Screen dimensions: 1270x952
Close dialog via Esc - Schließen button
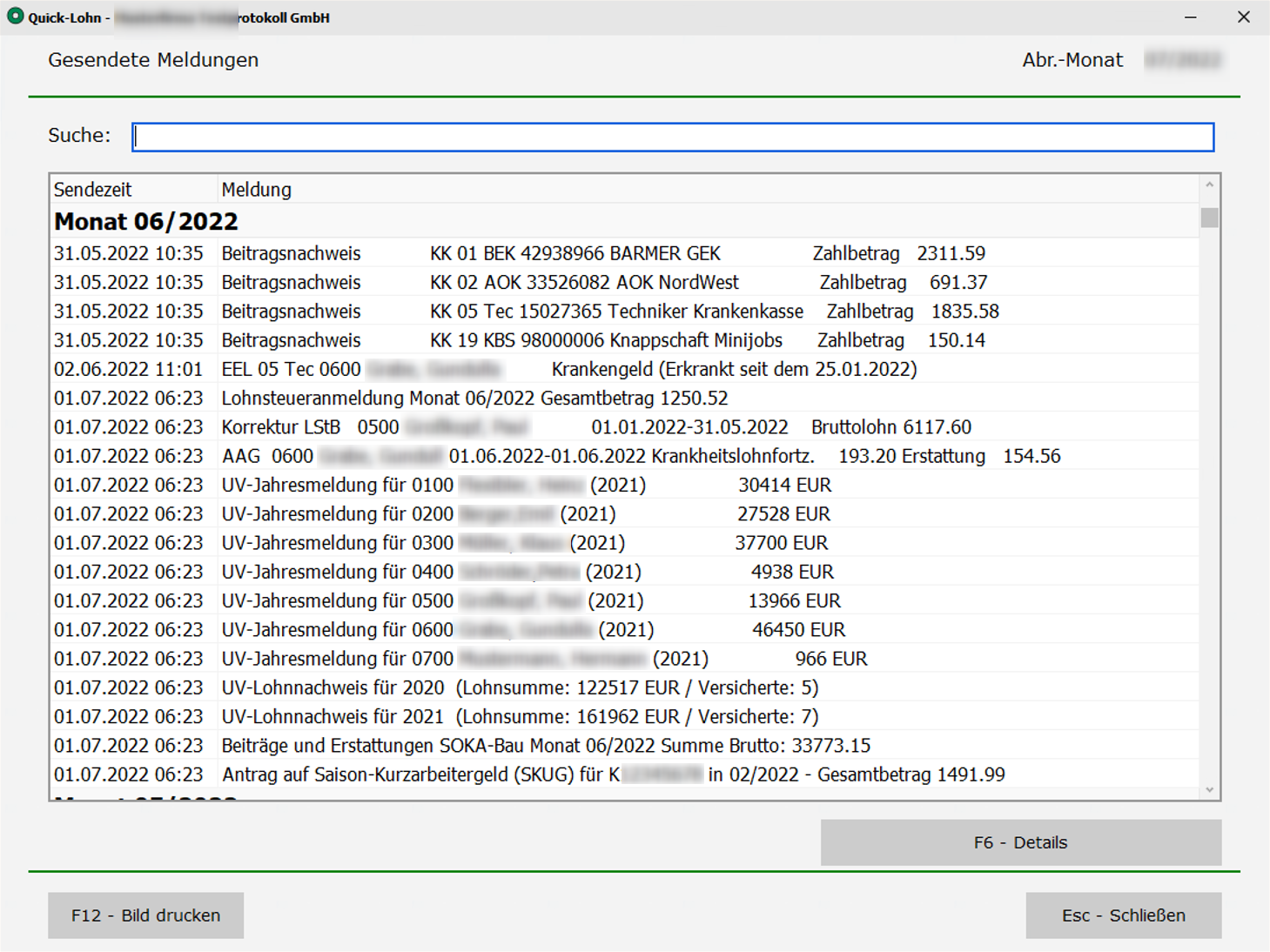pos(1123,915)
